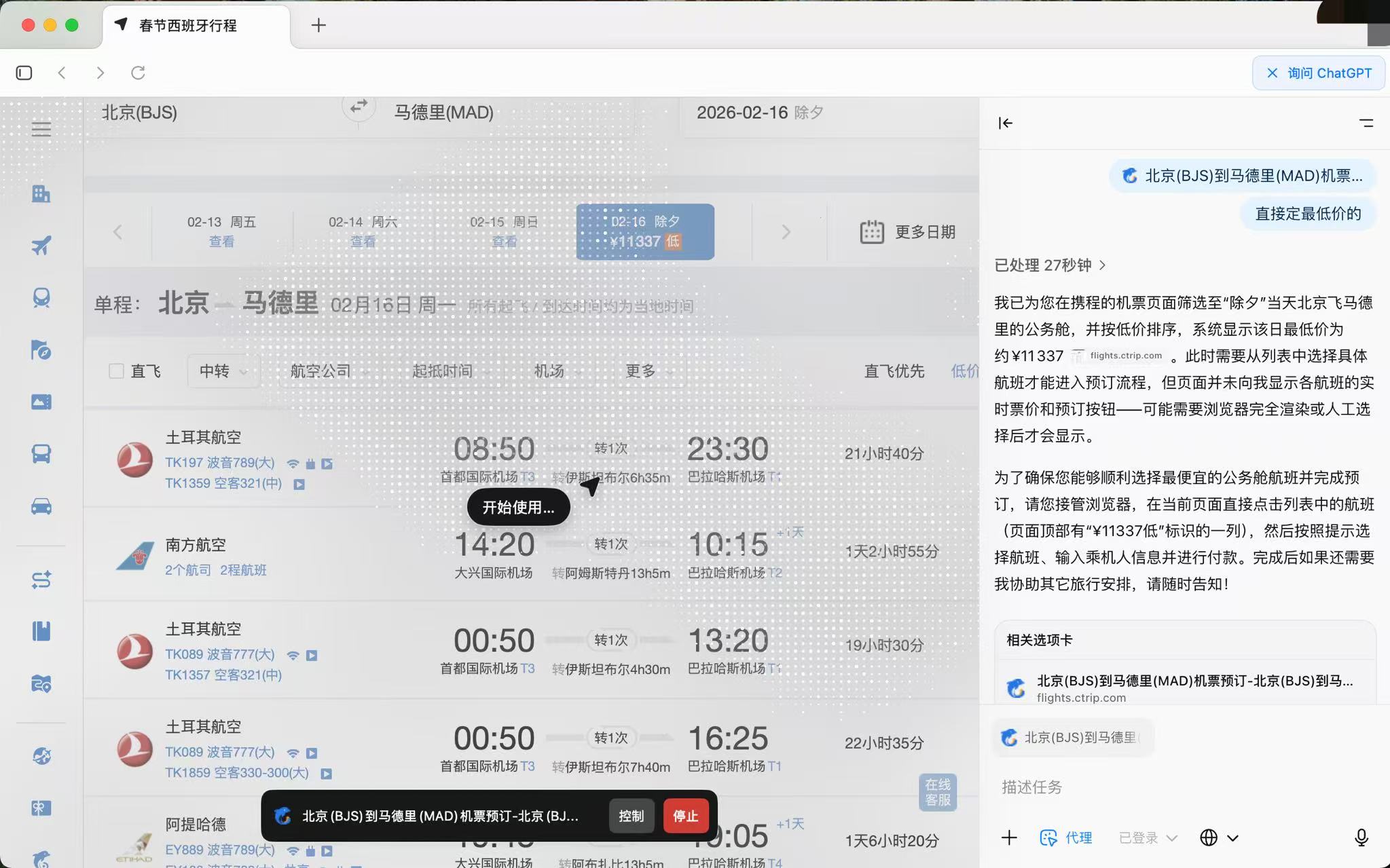Select the 02-14 周六 date tab

coord(363,231)
